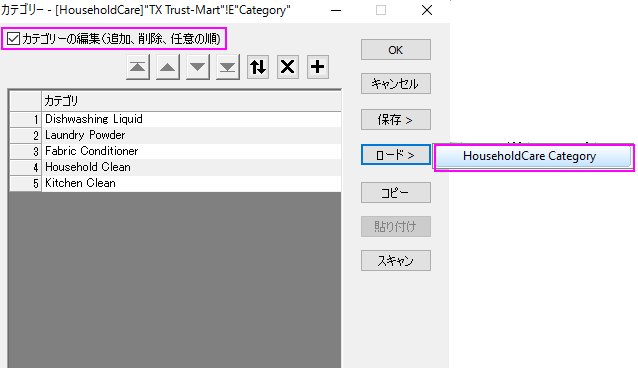Select the Household Clean row
This screenshot has height=368, width=638.
(x=191, y=167)
